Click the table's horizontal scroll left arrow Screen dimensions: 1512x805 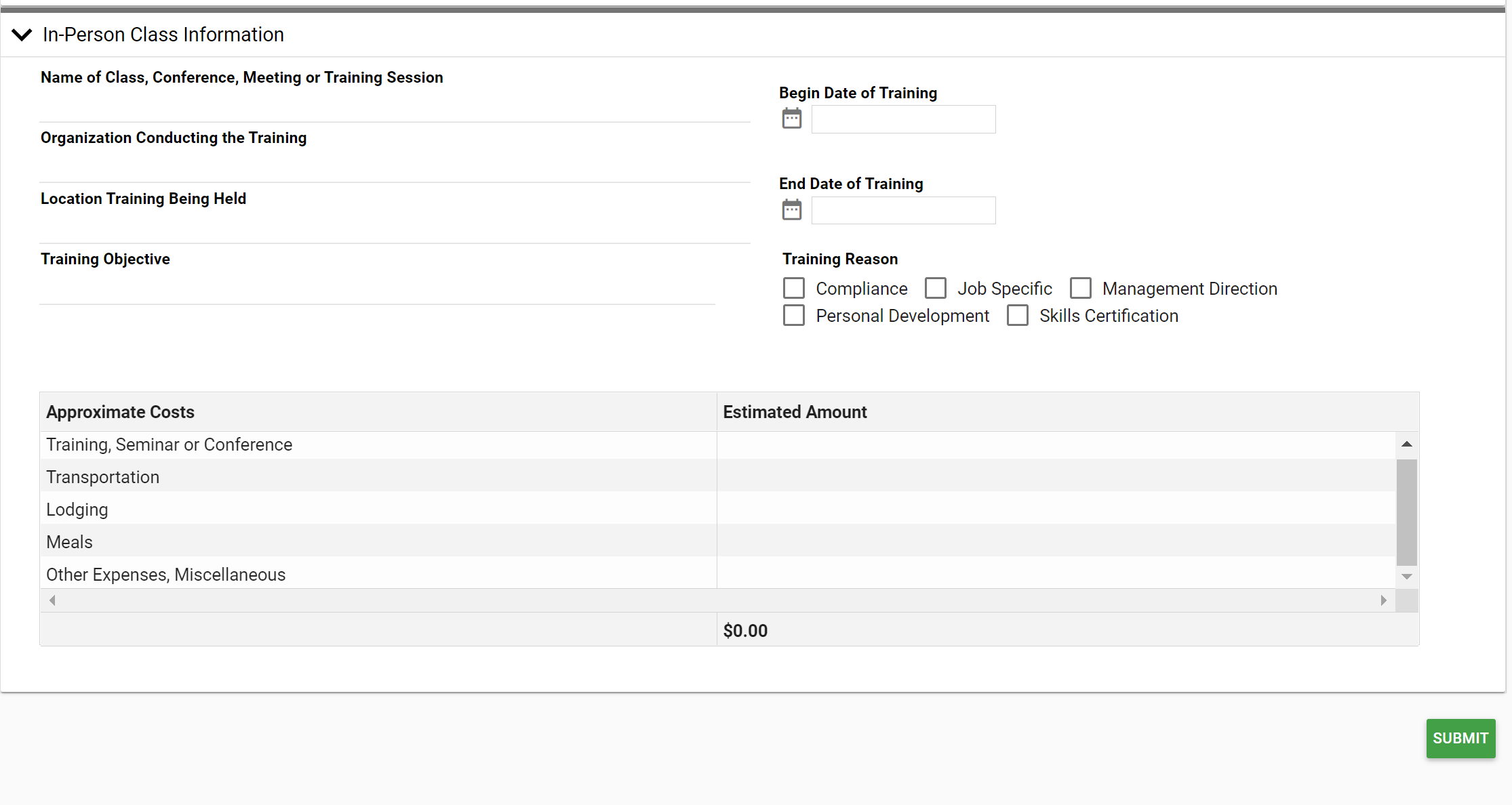52,600
